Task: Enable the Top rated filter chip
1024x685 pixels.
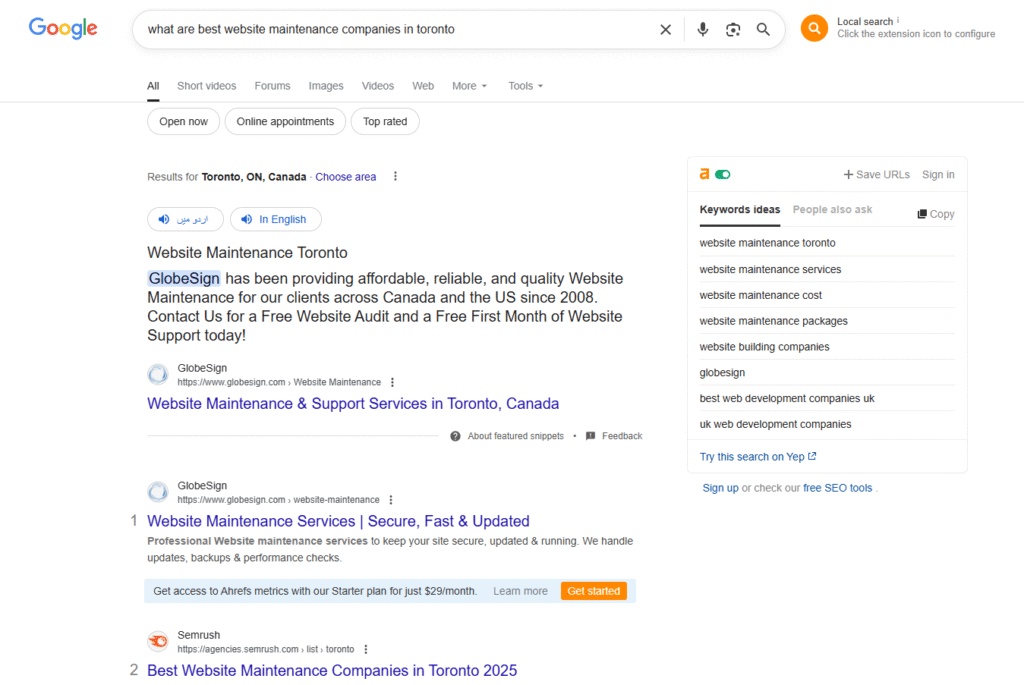Action: (385, 122)
